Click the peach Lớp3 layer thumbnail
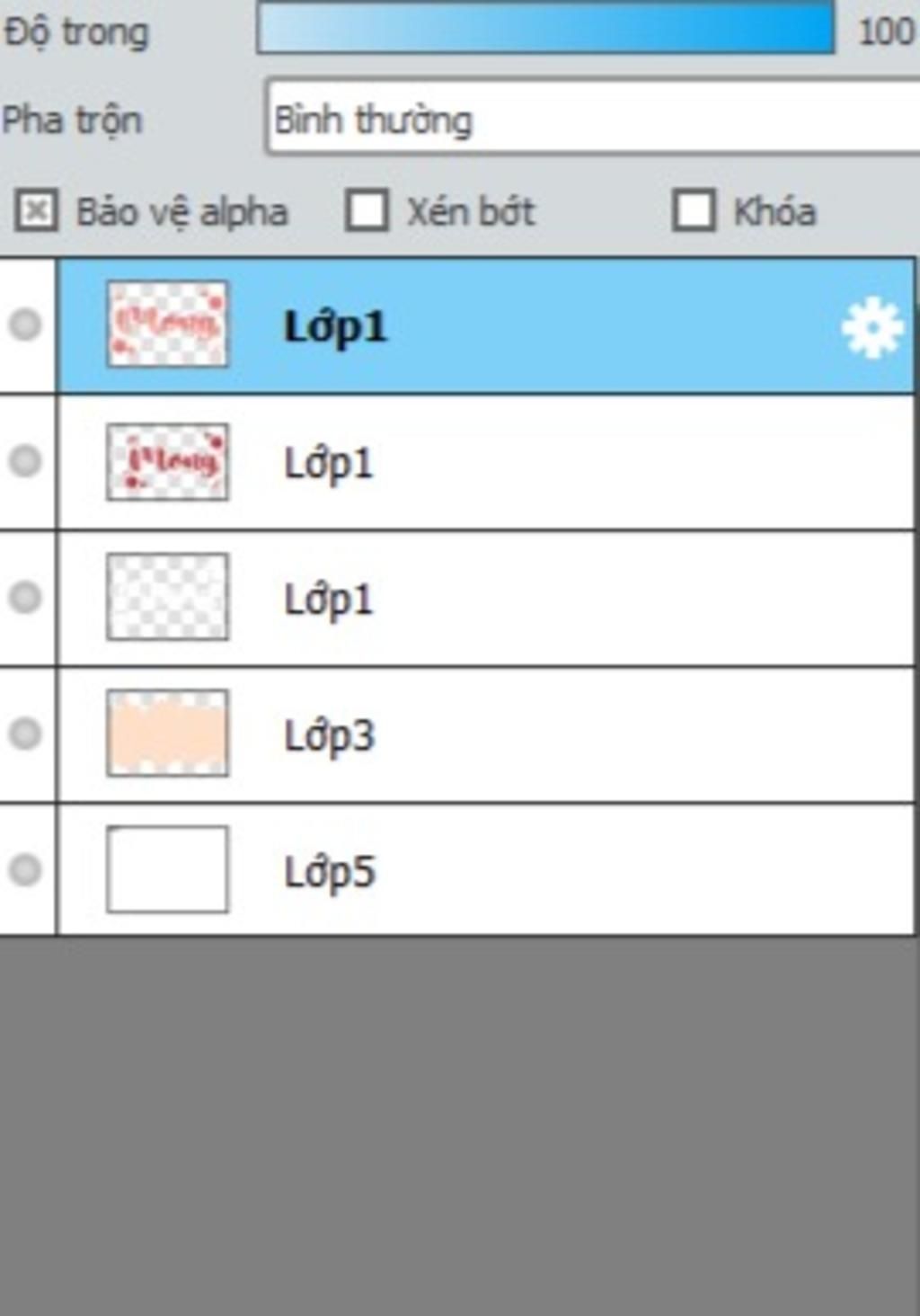 pos(167,733)
